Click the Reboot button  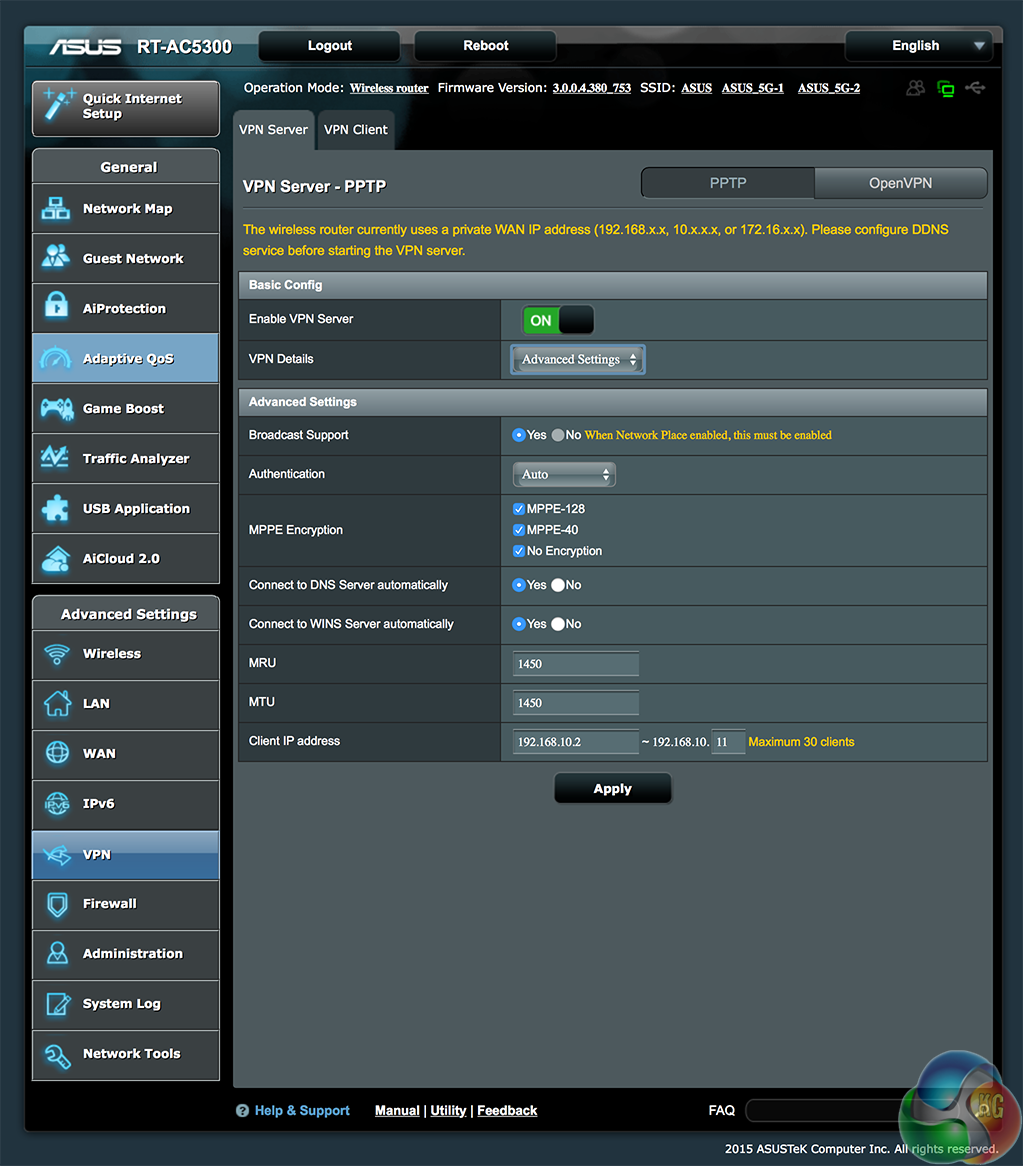click(x=485, y=46)
